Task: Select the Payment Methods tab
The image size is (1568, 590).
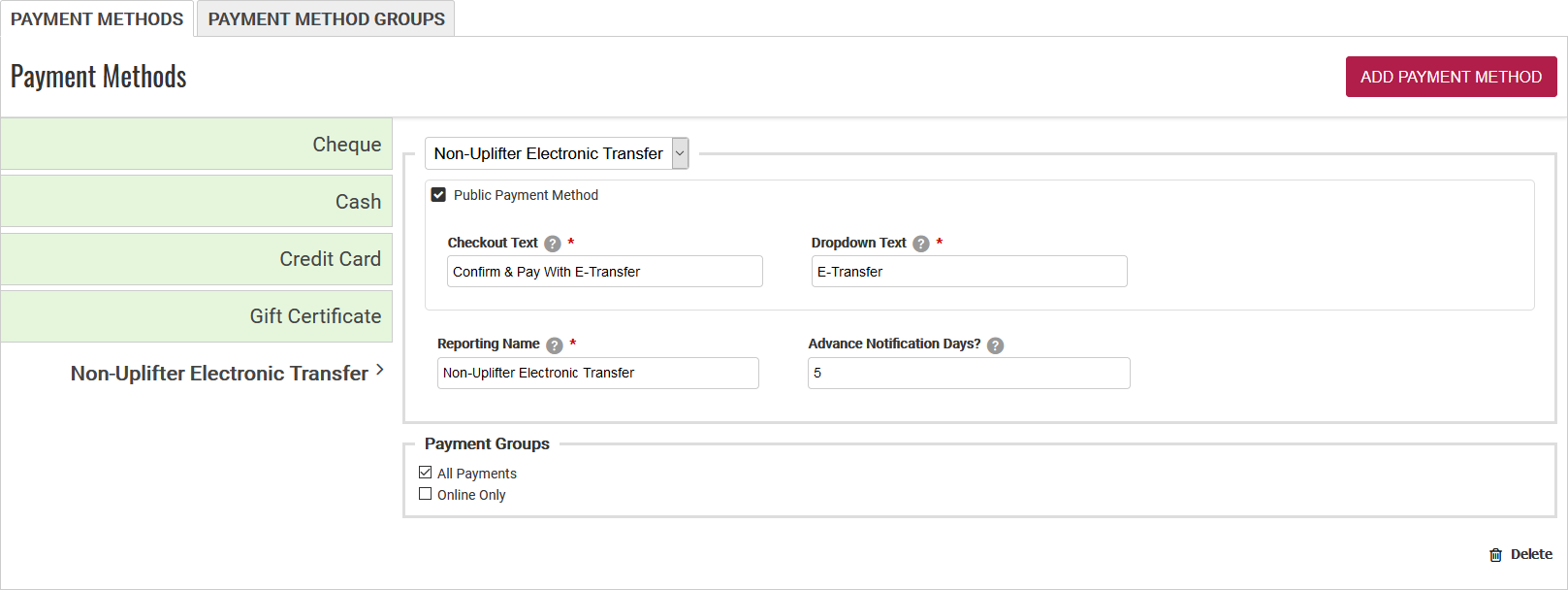Action: (97, 18)
